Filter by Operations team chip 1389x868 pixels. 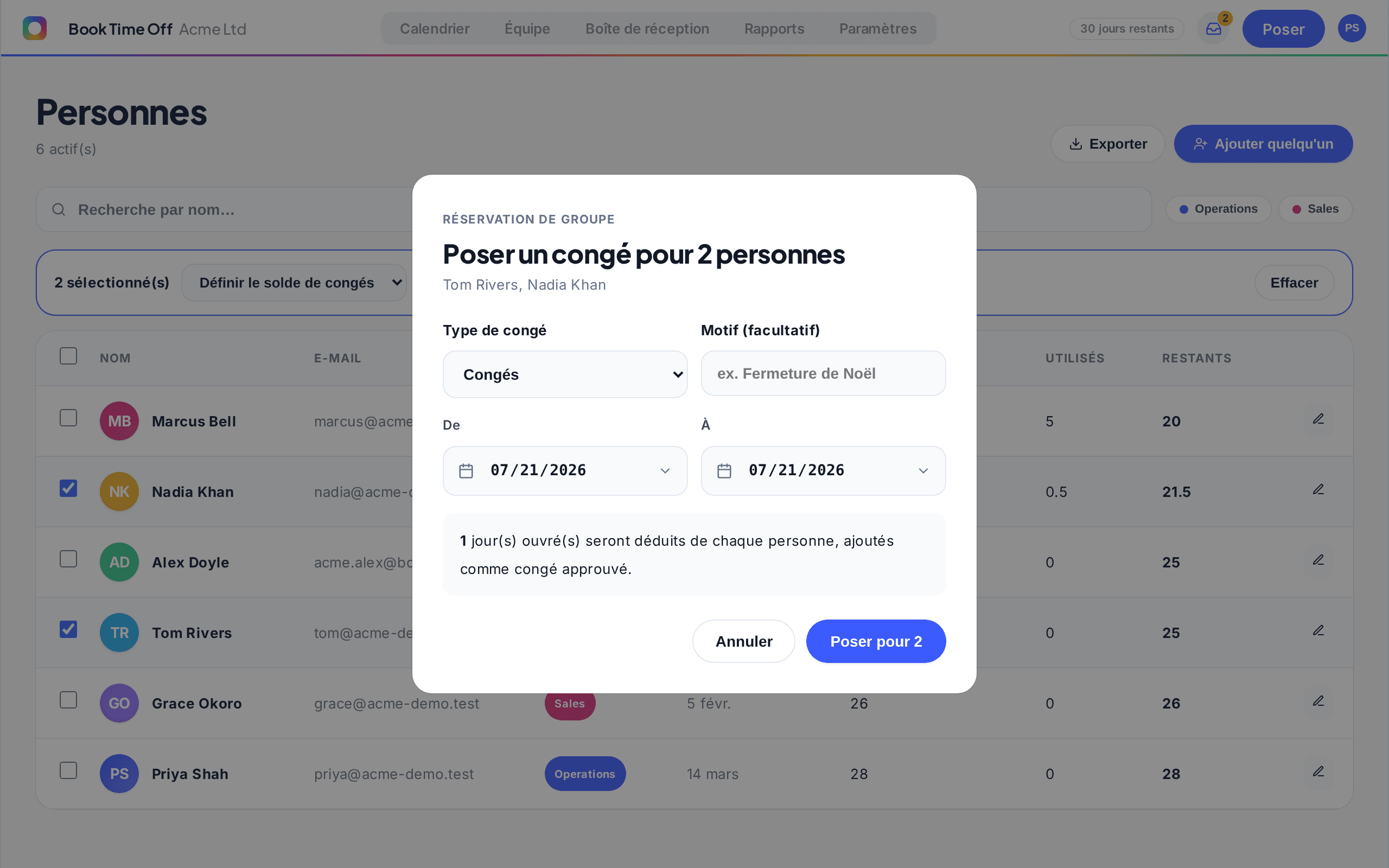pyautogui.click(x=1218, y=209)
